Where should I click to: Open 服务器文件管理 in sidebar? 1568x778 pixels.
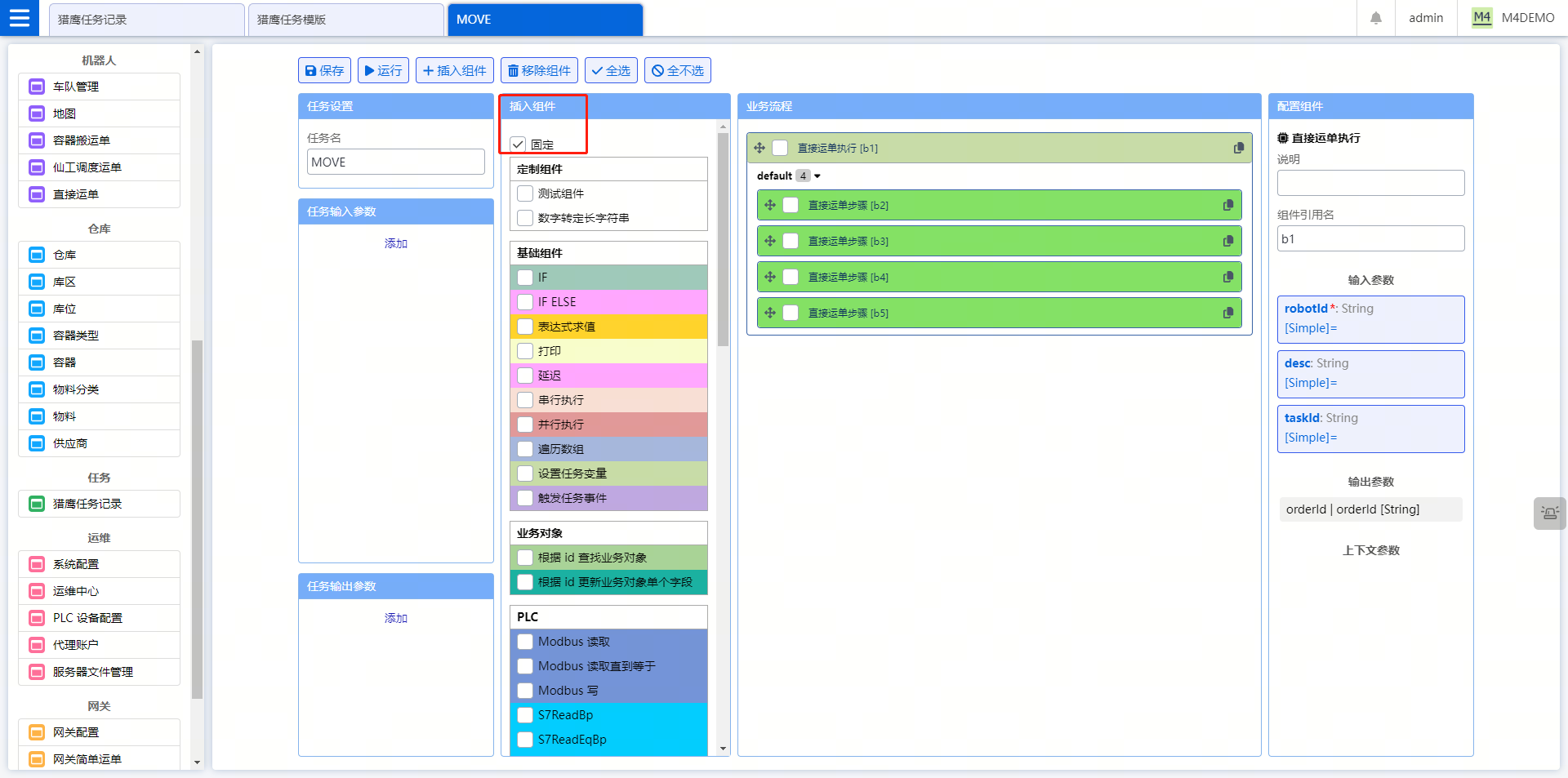99,672
